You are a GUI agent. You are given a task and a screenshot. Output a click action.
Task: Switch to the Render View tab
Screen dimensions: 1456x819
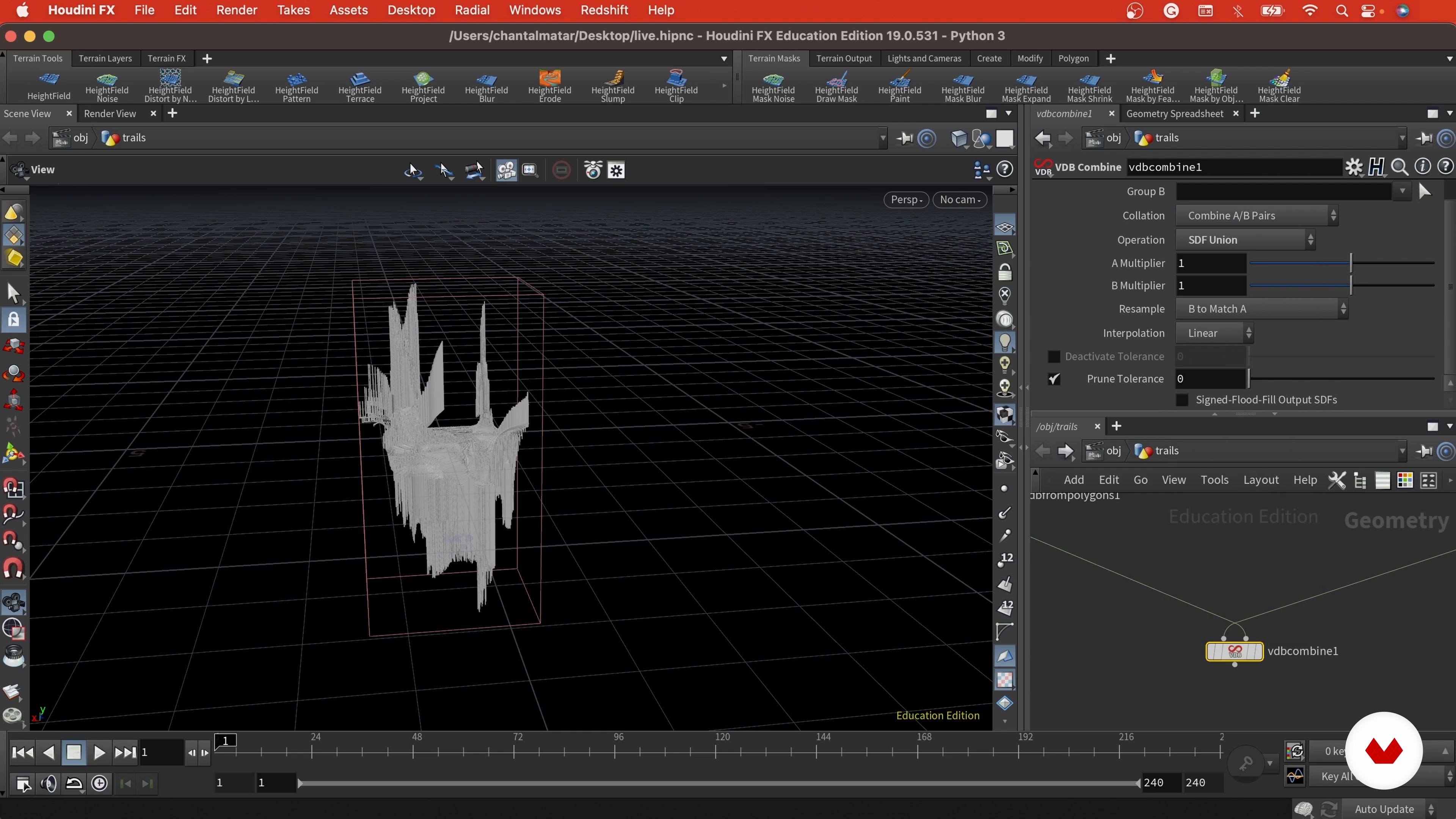click(110, 114)
